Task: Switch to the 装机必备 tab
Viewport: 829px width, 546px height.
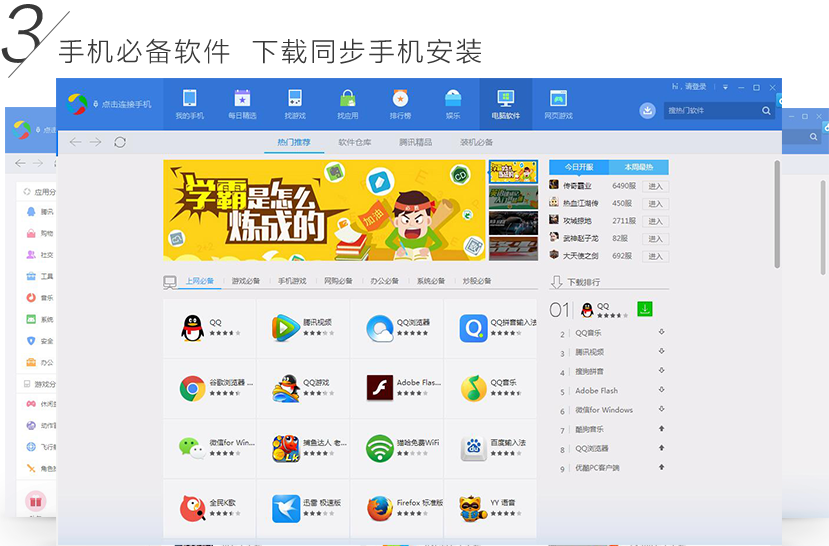Action: [476, 142]
